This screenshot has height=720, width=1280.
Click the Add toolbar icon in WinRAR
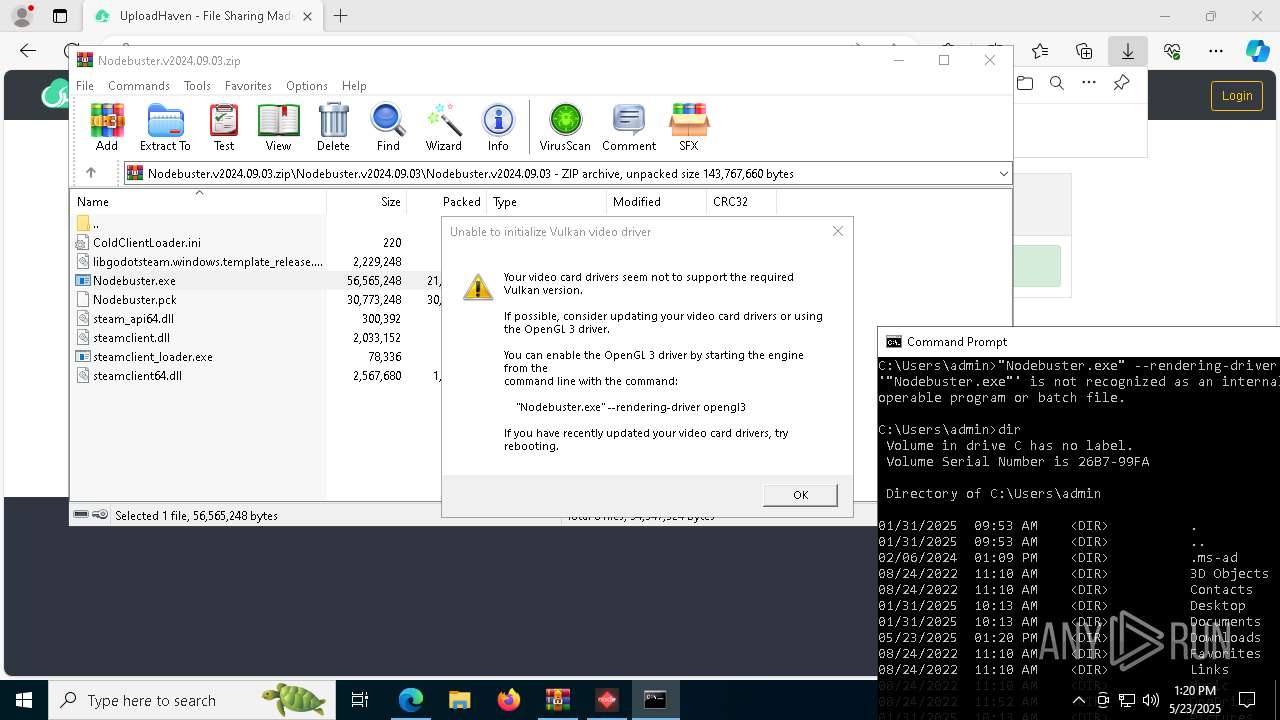[107, 127]
